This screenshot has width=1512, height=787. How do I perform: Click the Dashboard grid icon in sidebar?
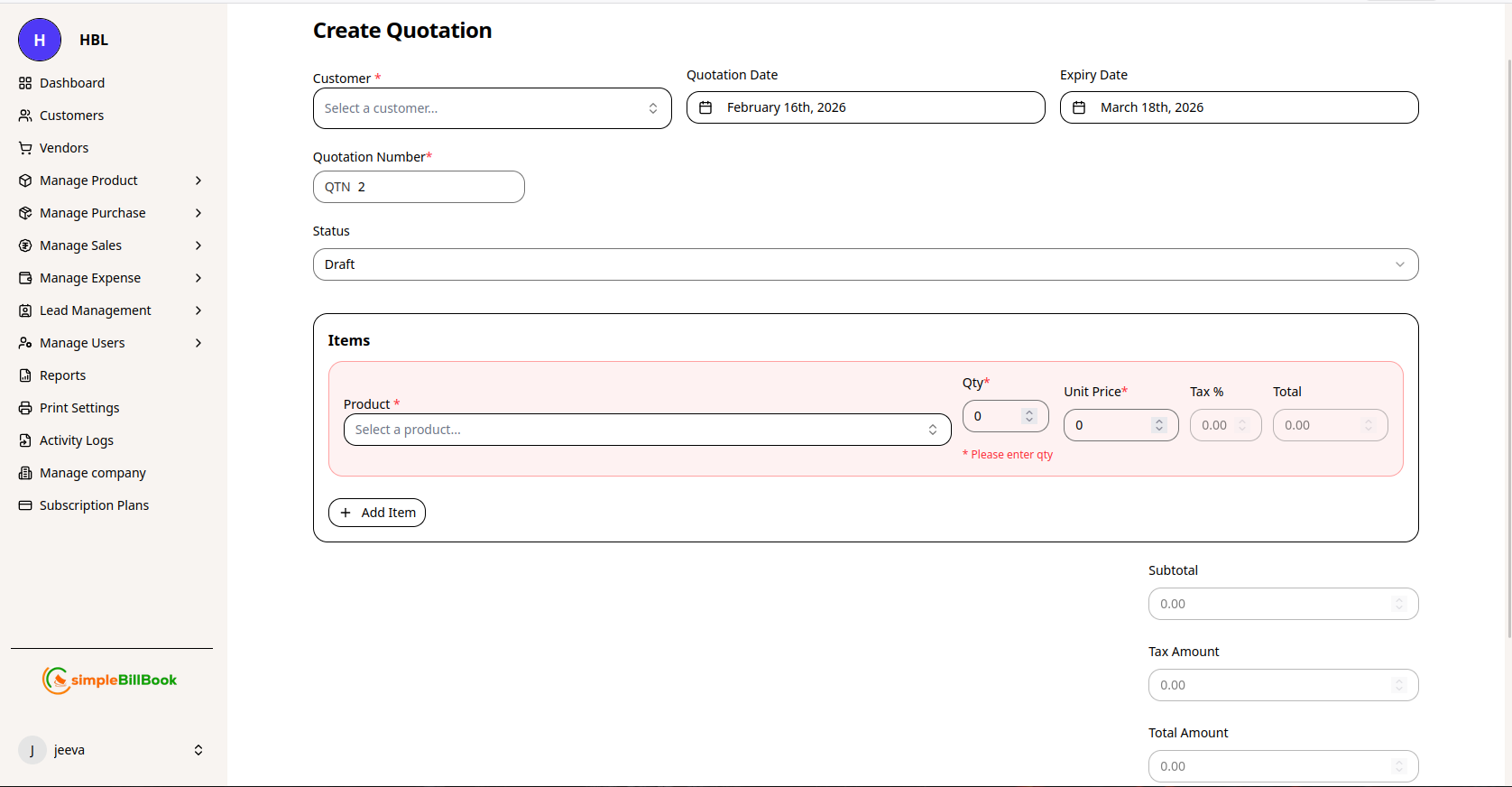tap(25, 83)
